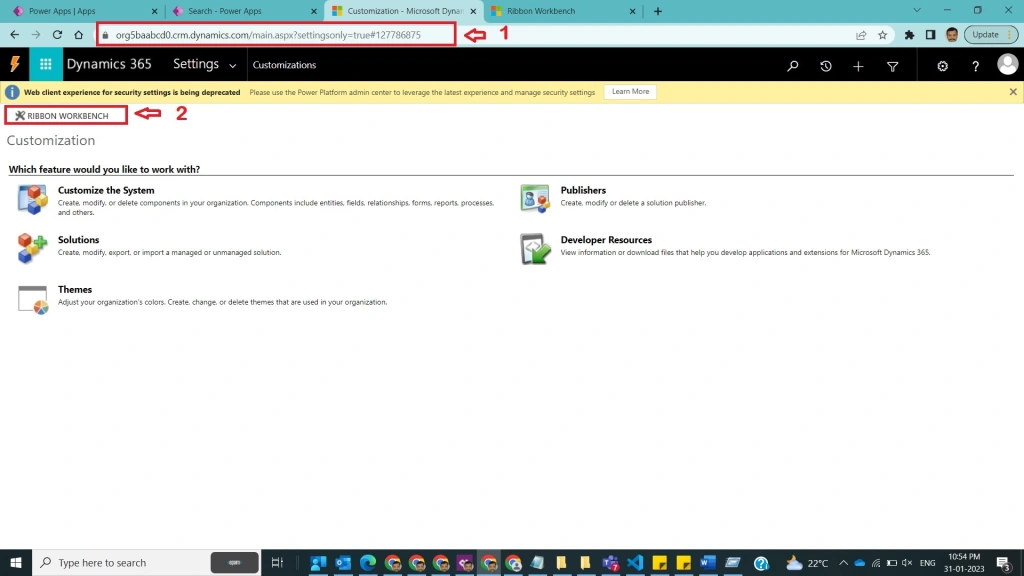Open Microsoft Word from taskbar
1024x576 pixels.
pyautogui.click(x=708, y=562)
